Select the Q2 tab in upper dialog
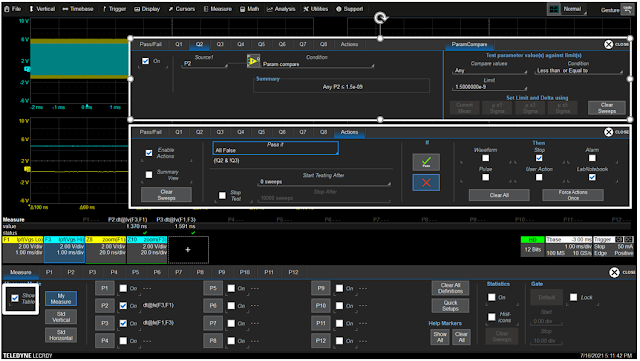 coord(199,44)
